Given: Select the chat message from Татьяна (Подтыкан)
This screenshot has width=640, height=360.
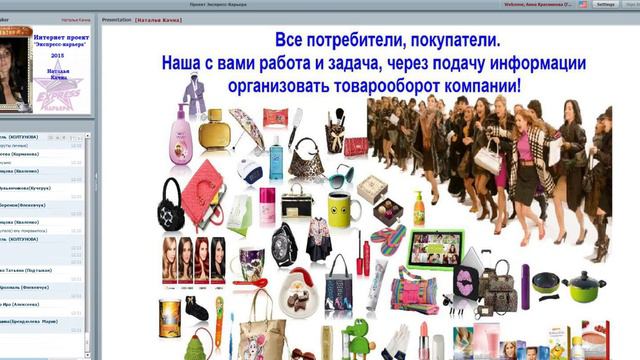Looking at the screenshot, I should click(x=42, y=274).
